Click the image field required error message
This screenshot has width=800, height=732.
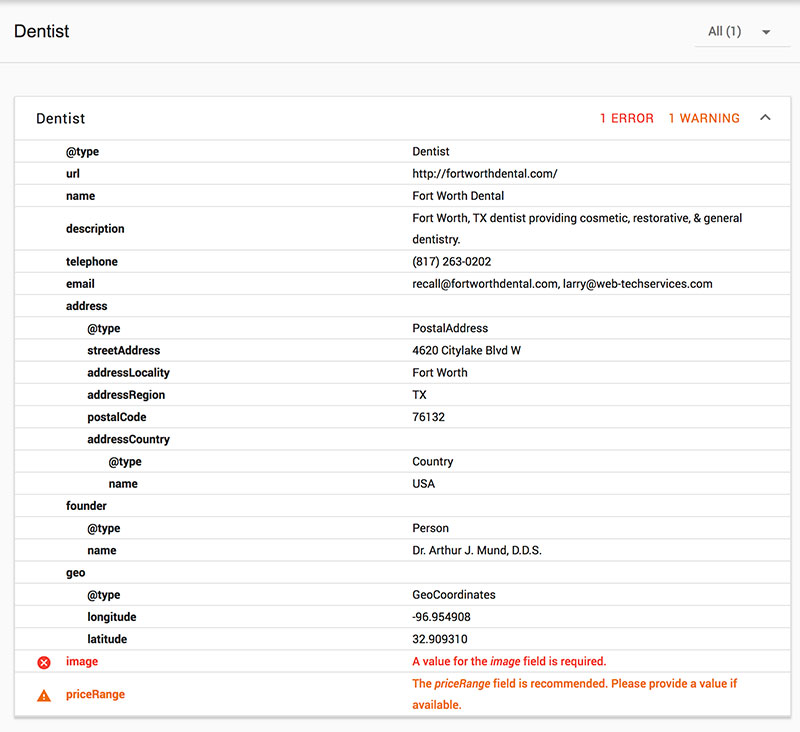coord(509,662)
